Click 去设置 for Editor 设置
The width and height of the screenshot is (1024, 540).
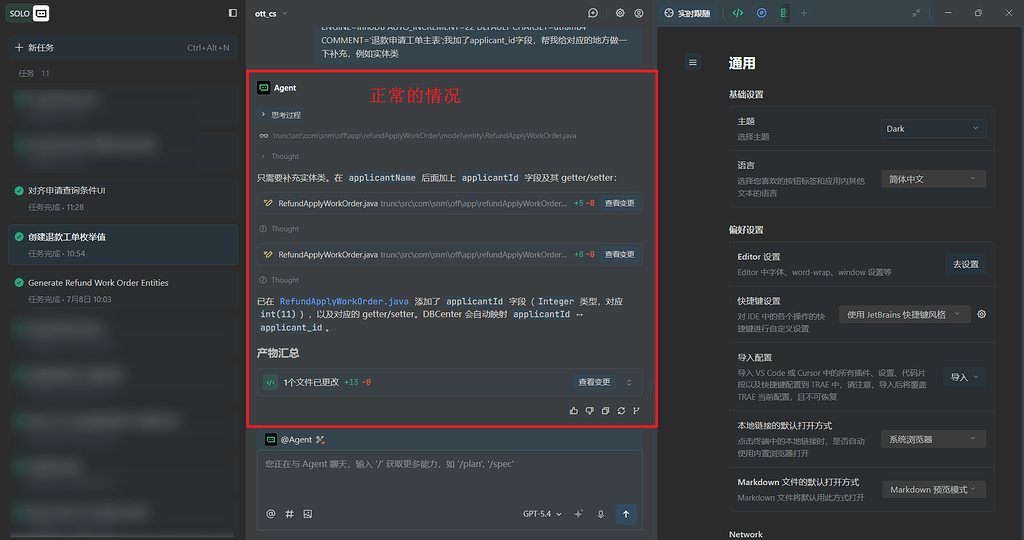coord(965,264)
